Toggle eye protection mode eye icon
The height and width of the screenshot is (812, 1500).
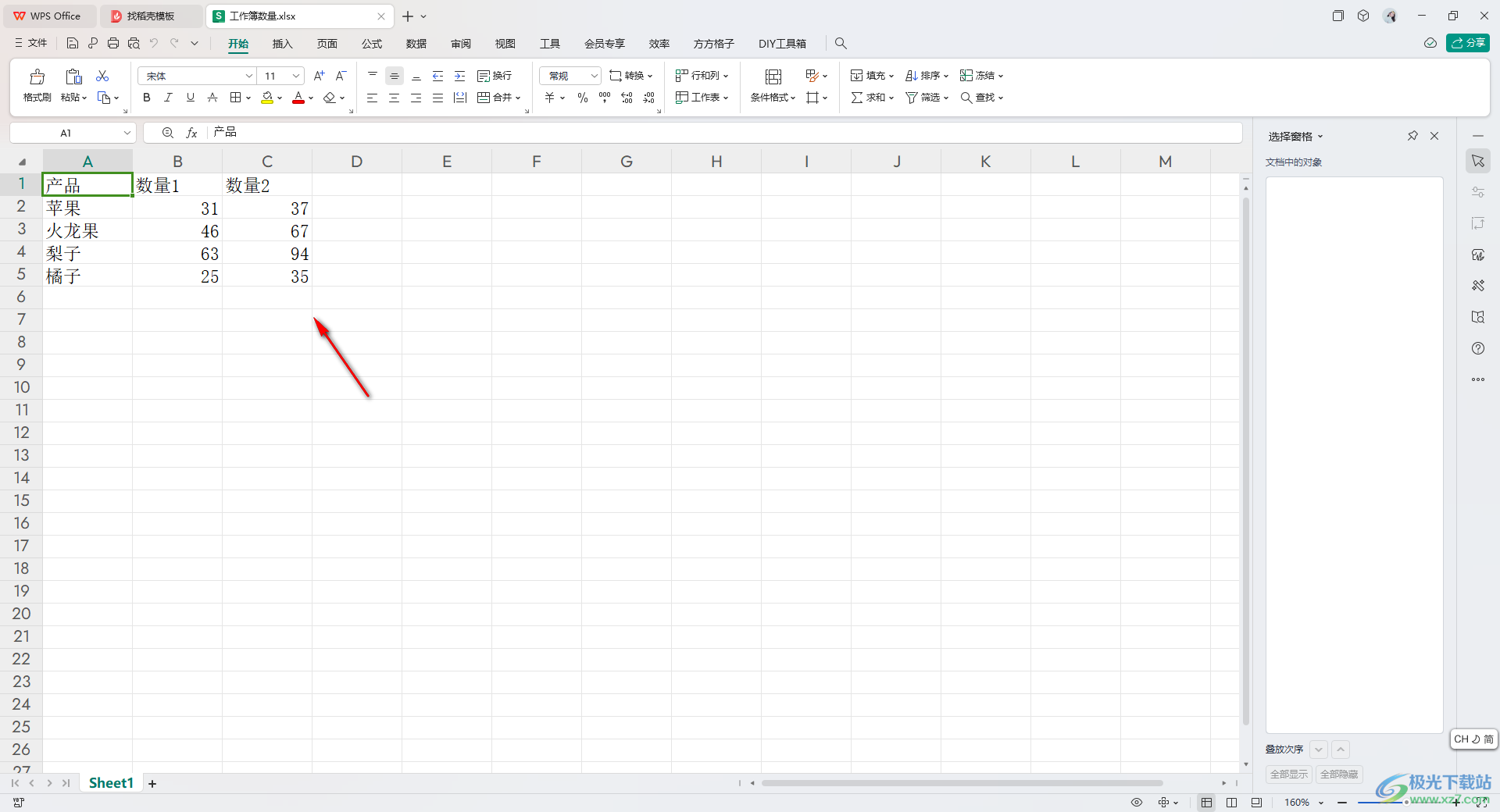point(1137,803)
